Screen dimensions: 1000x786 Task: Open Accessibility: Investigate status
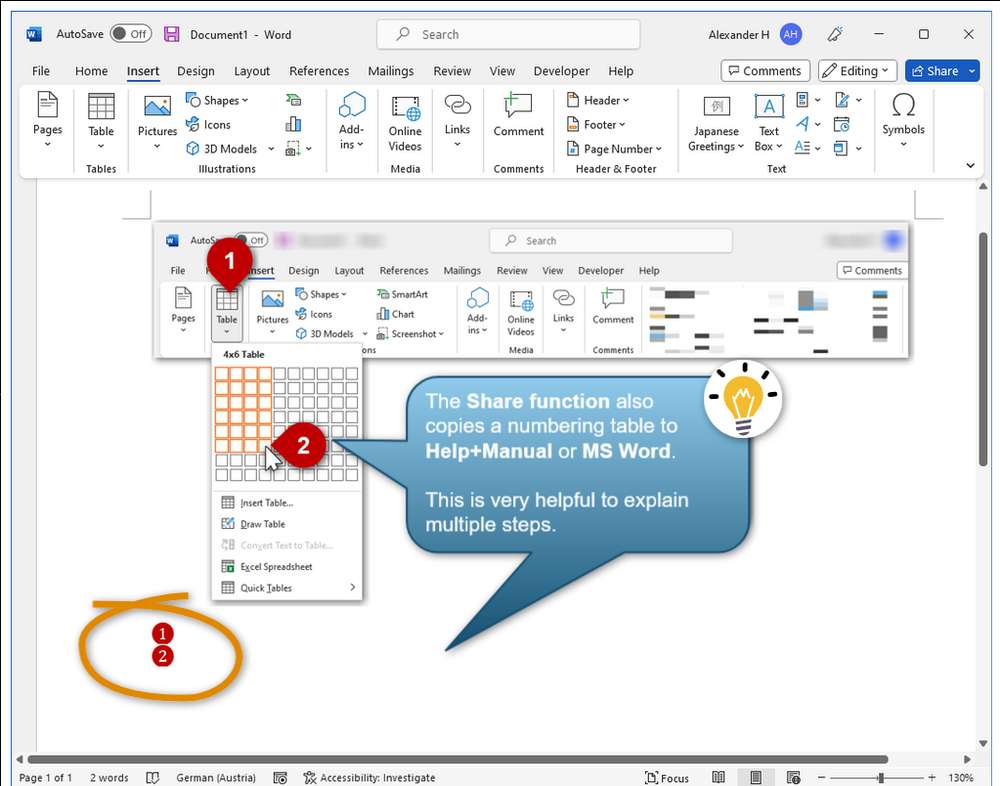pos(369,778)
